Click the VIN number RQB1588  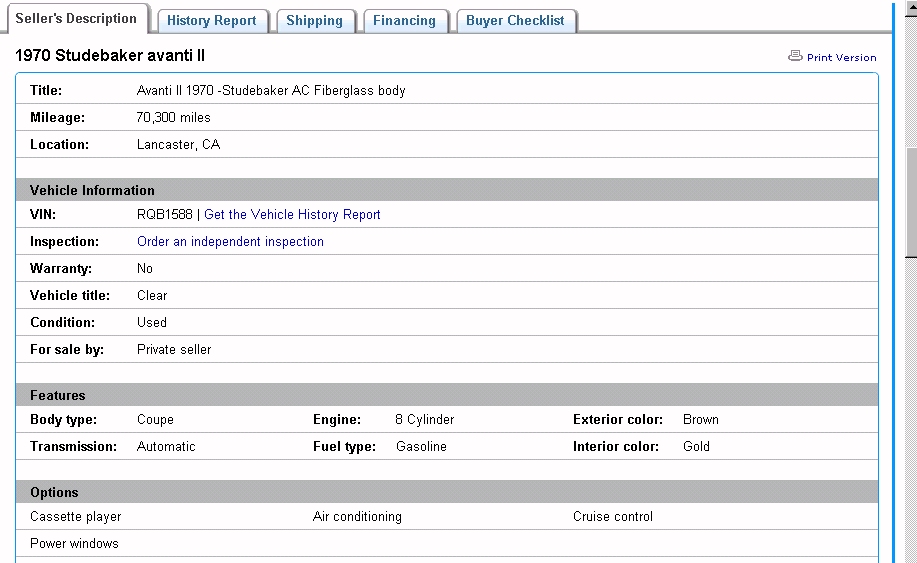[164, 215]
